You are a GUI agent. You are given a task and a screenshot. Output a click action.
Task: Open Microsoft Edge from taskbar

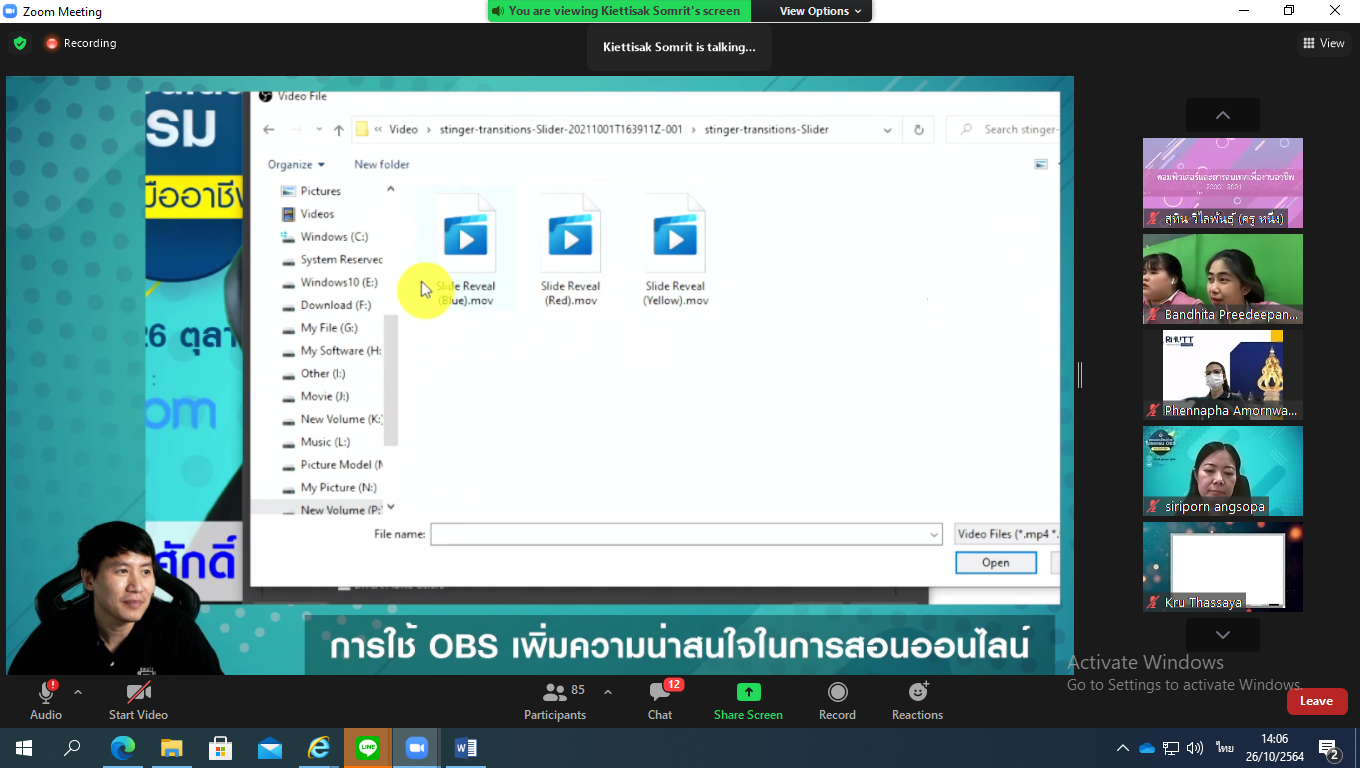pos(122,748)
